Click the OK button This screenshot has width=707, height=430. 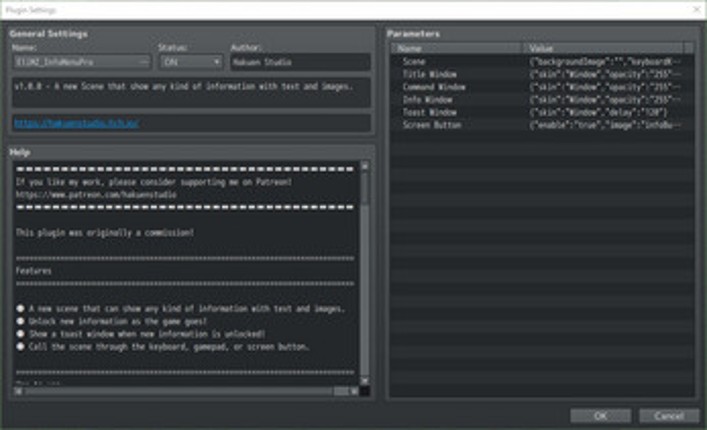(600, 416)
